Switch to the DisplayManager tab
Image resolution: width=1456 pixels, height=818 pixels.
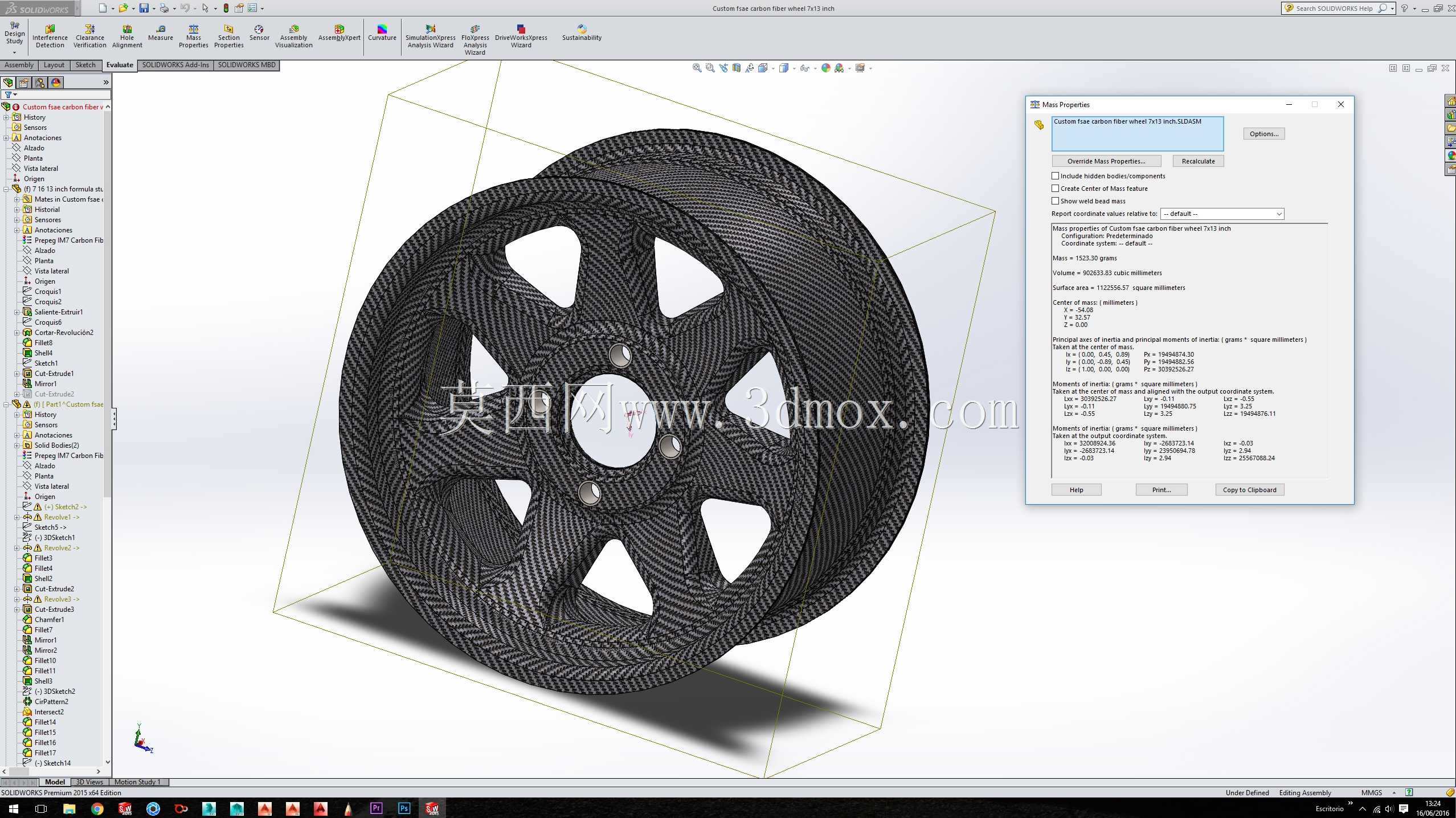tap(56, 83)
